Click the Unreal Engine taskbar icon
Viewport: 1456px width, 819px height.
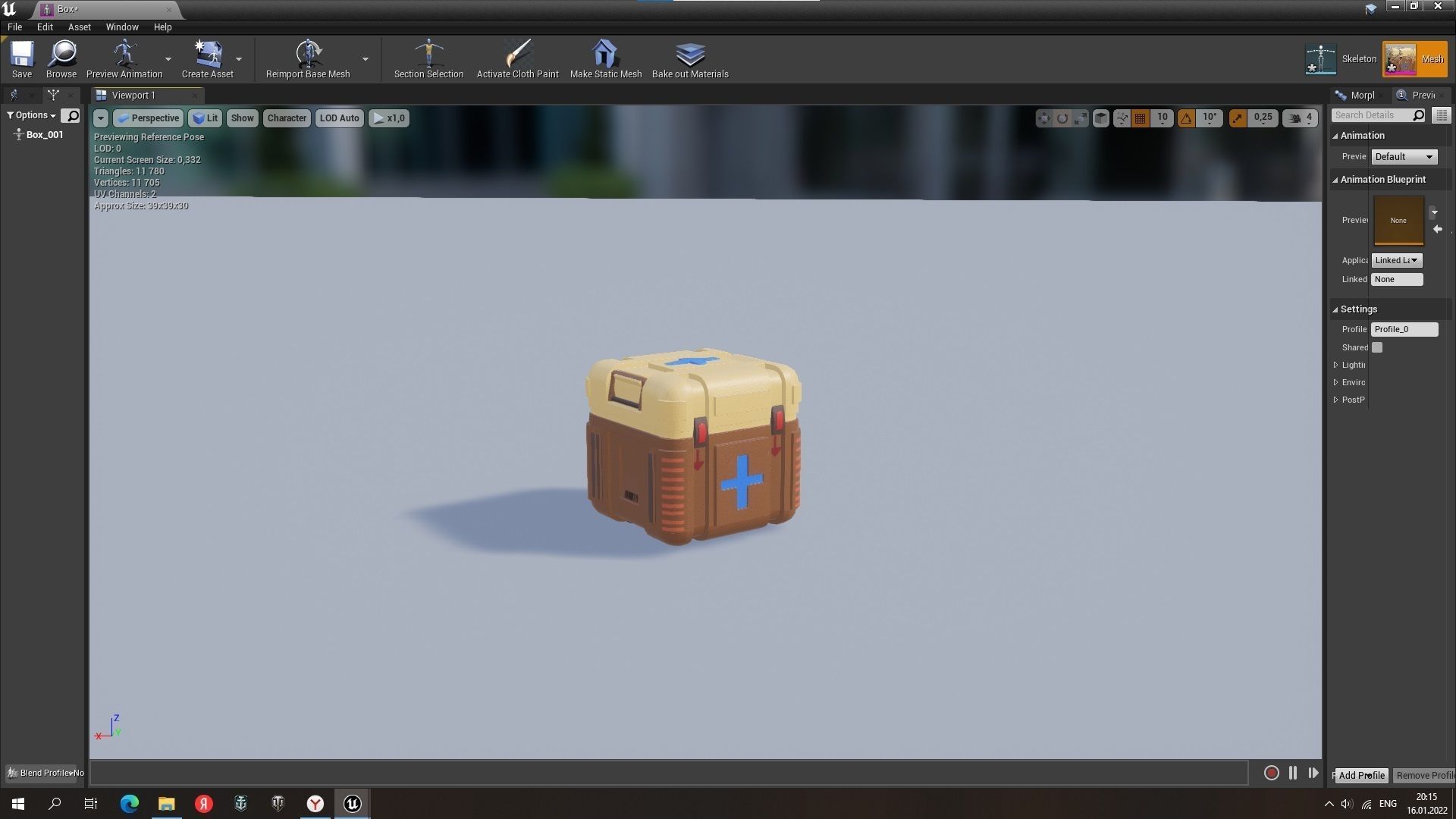352,804
